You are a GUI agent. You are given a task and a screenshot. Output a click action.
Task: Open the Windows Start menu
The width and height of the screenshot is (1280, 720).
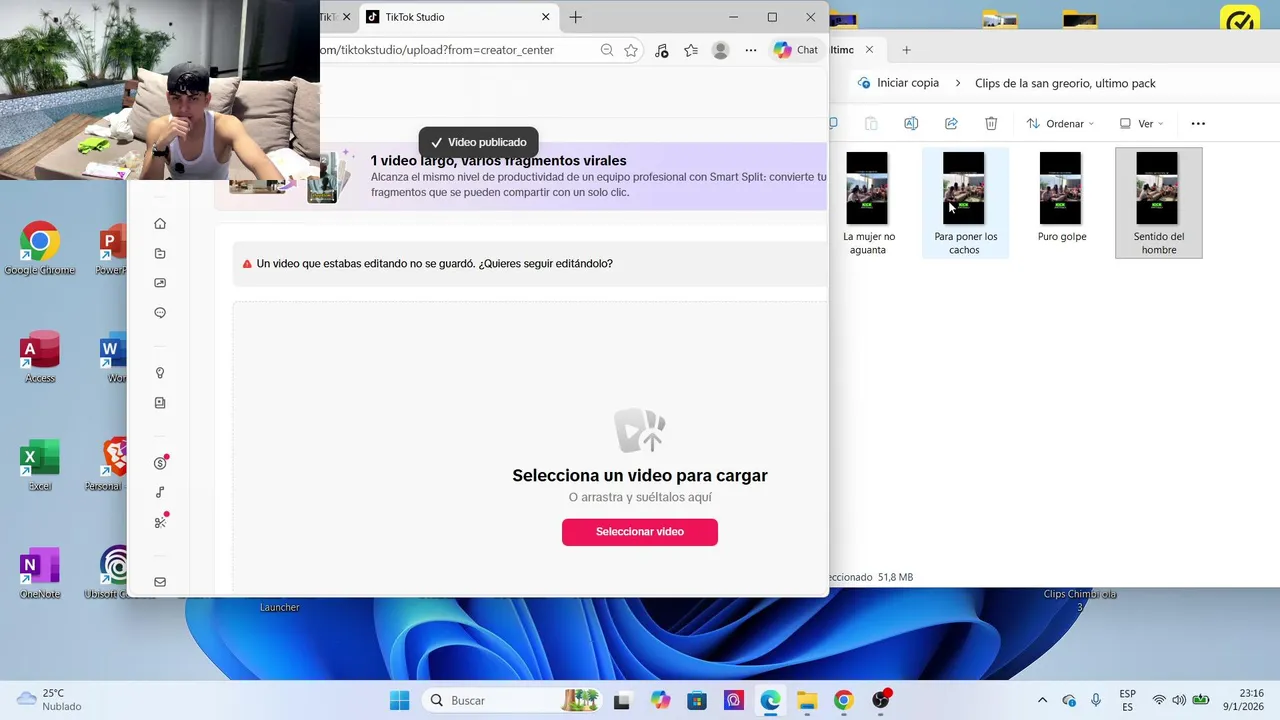(399, 701)
